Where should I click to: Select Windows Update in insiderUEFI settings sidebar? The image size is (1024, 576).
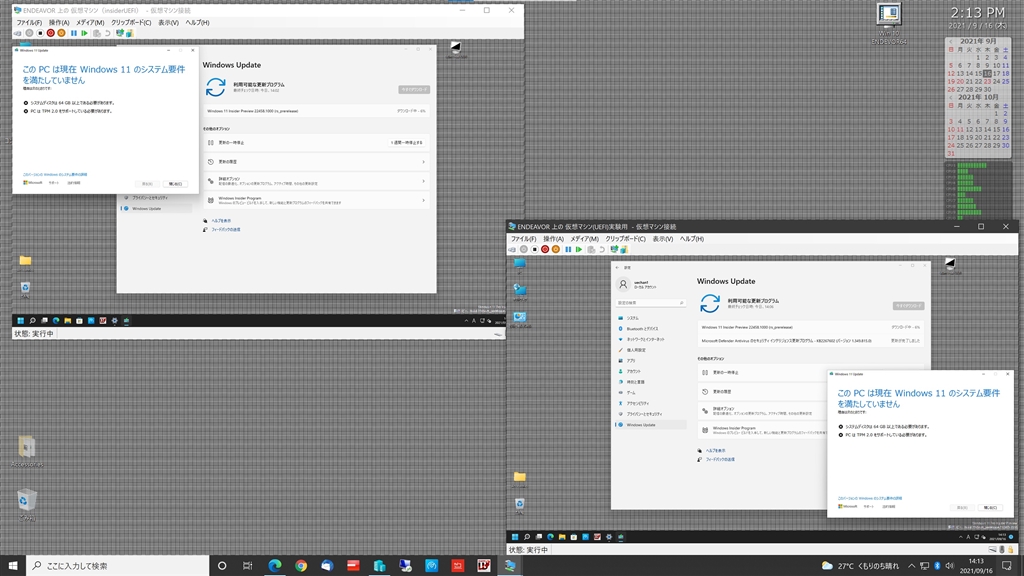(156, 208)
